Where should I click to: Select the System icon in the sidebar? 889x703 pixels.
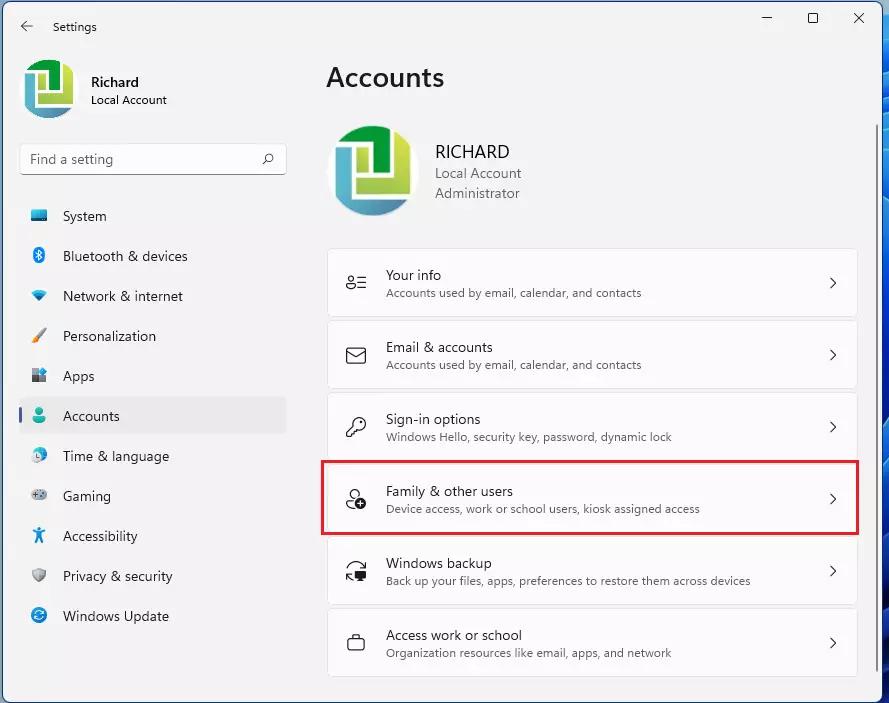[x=39, y=216]
